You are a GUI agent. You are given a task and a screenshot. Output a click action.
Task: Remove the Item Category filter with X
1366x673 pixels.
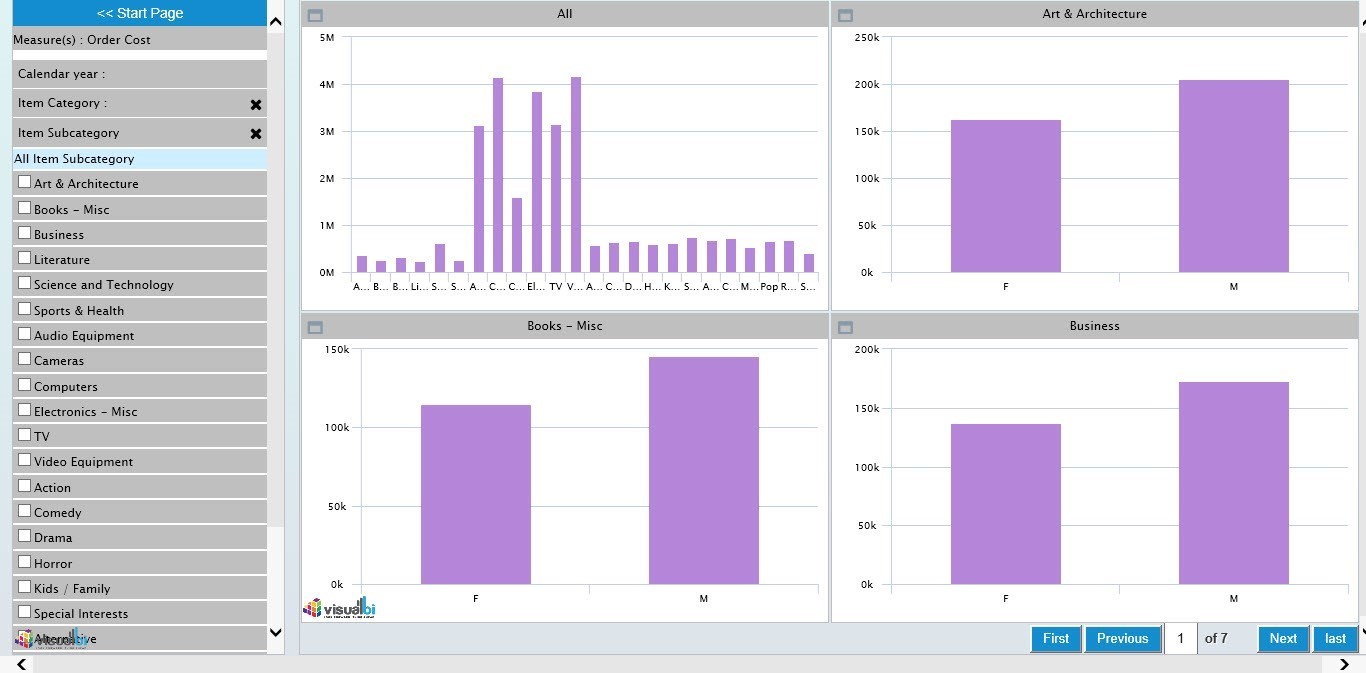point(256,104)
